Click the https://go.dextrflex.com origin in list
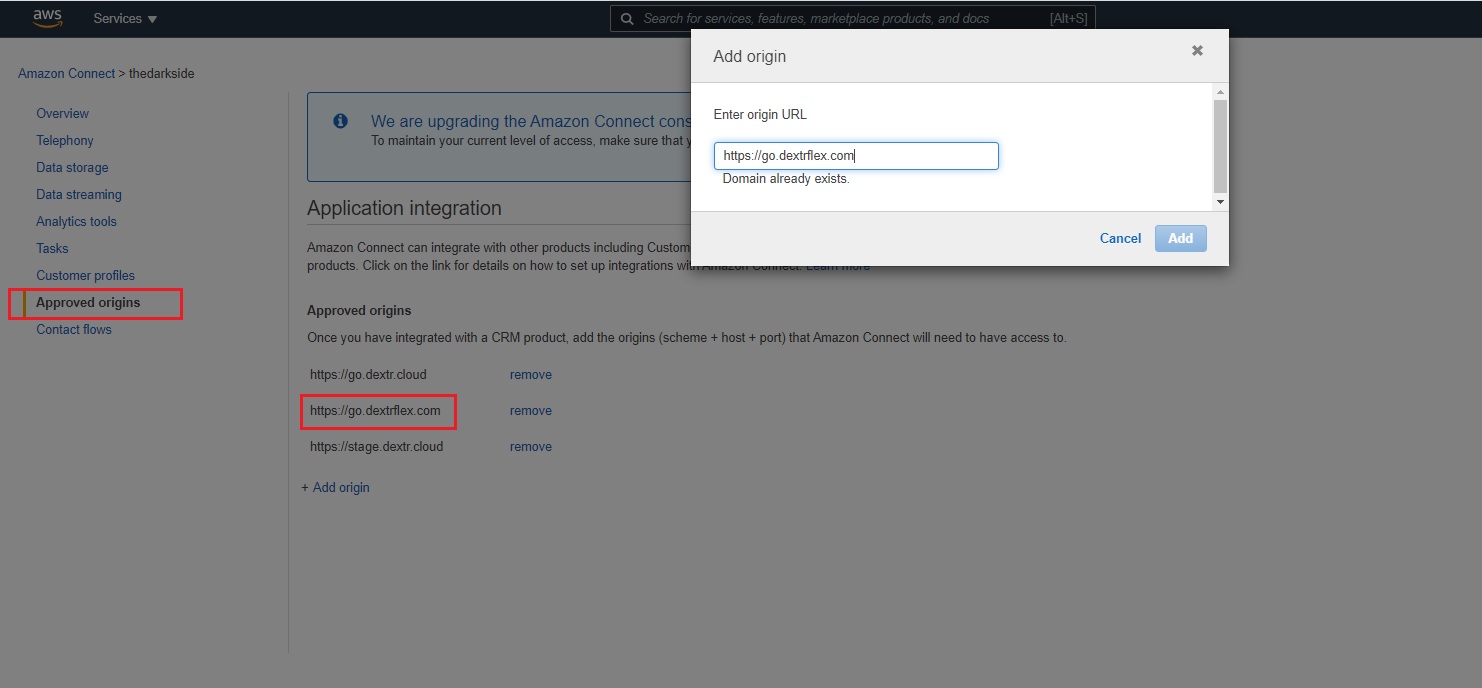Viewport: 1482px width, 688px height. click(x=375, y=411)
